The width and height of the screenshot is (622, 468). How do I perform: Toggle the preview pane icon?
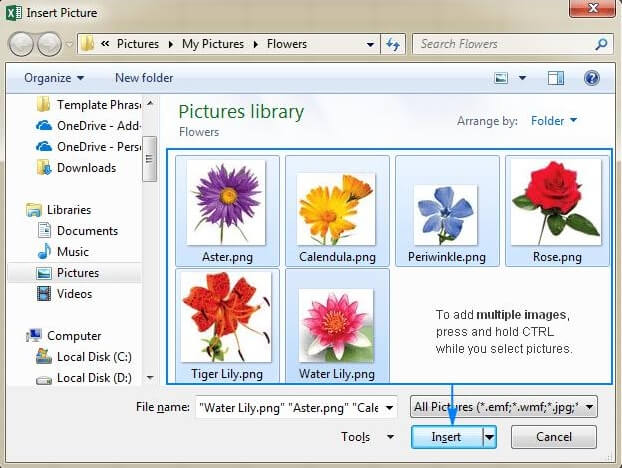(556, 78)
